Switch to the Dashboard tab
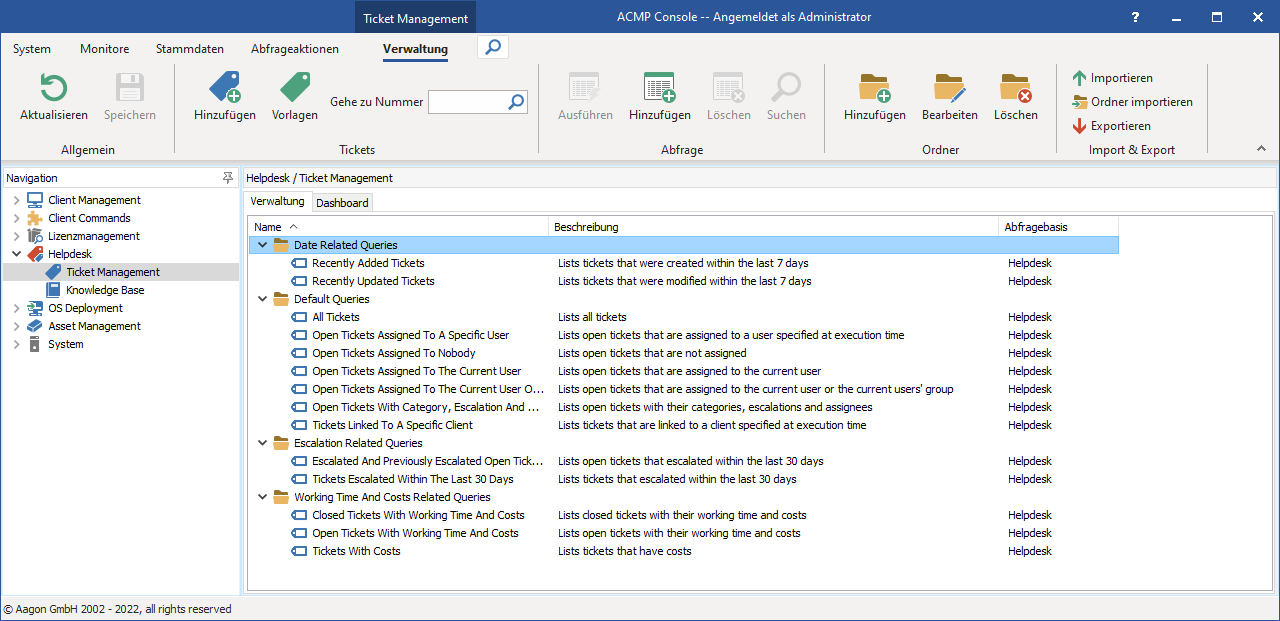Screen dimensions: 1280x621 coord(342,203)
